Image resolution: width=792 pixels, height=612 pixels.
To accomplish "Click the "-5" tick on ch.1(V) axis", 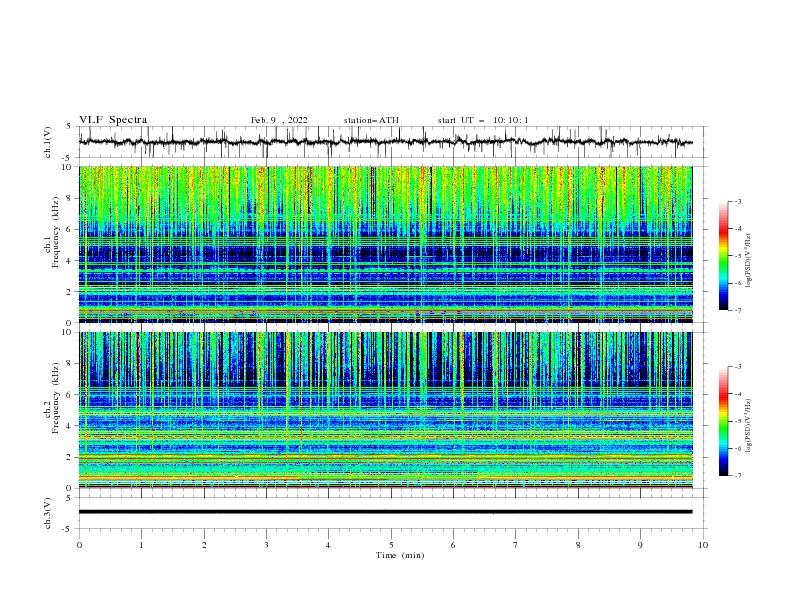I will [68, 158].
